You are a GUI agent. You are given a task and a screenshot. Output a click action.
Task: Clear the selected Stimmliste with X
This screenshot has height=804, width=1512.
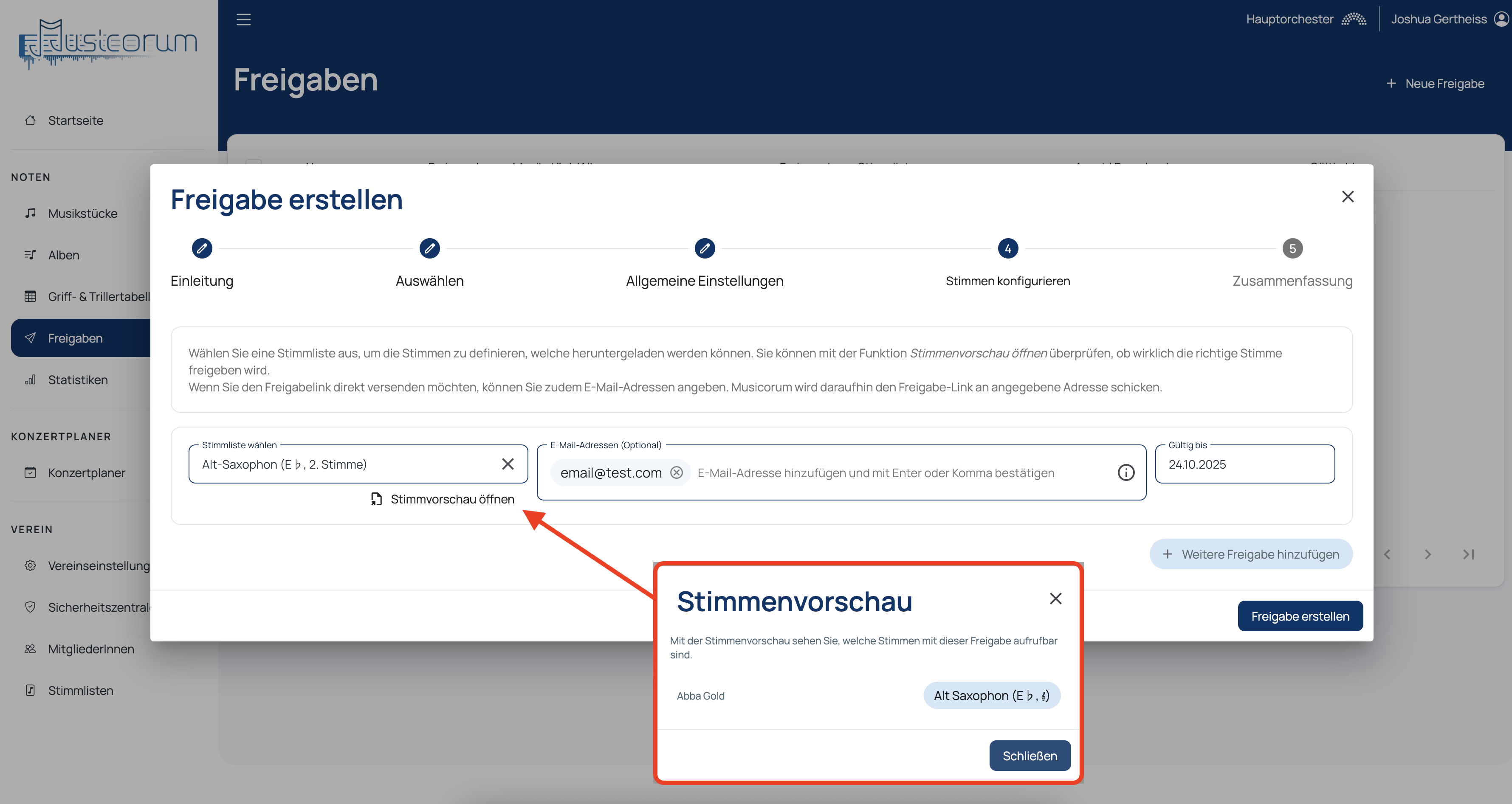pos(508,464)
